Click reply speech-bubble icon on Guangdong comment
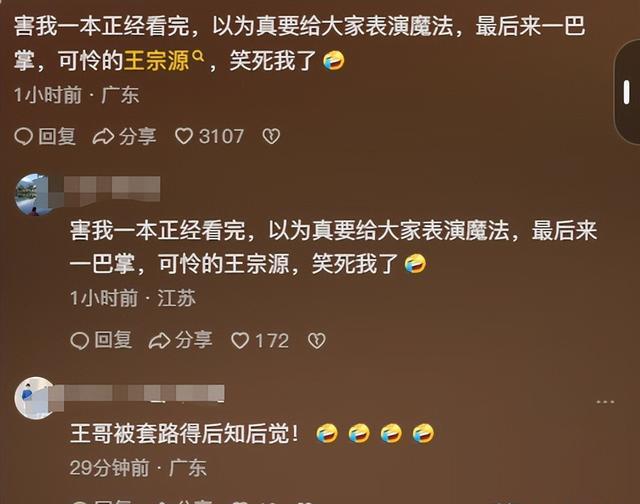Screen dimensions: 640x504 pos(23,136)
